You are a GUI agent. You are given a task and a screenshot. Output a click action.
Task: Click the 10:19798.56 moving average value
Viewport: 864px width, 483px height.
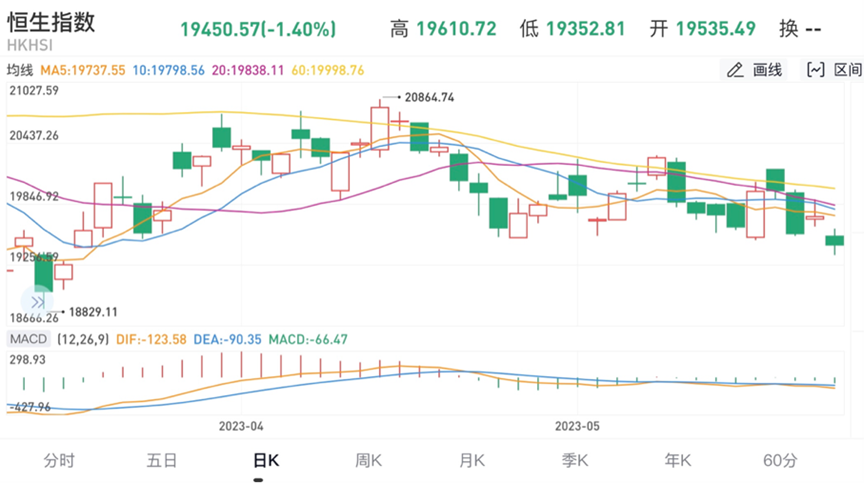169,70
